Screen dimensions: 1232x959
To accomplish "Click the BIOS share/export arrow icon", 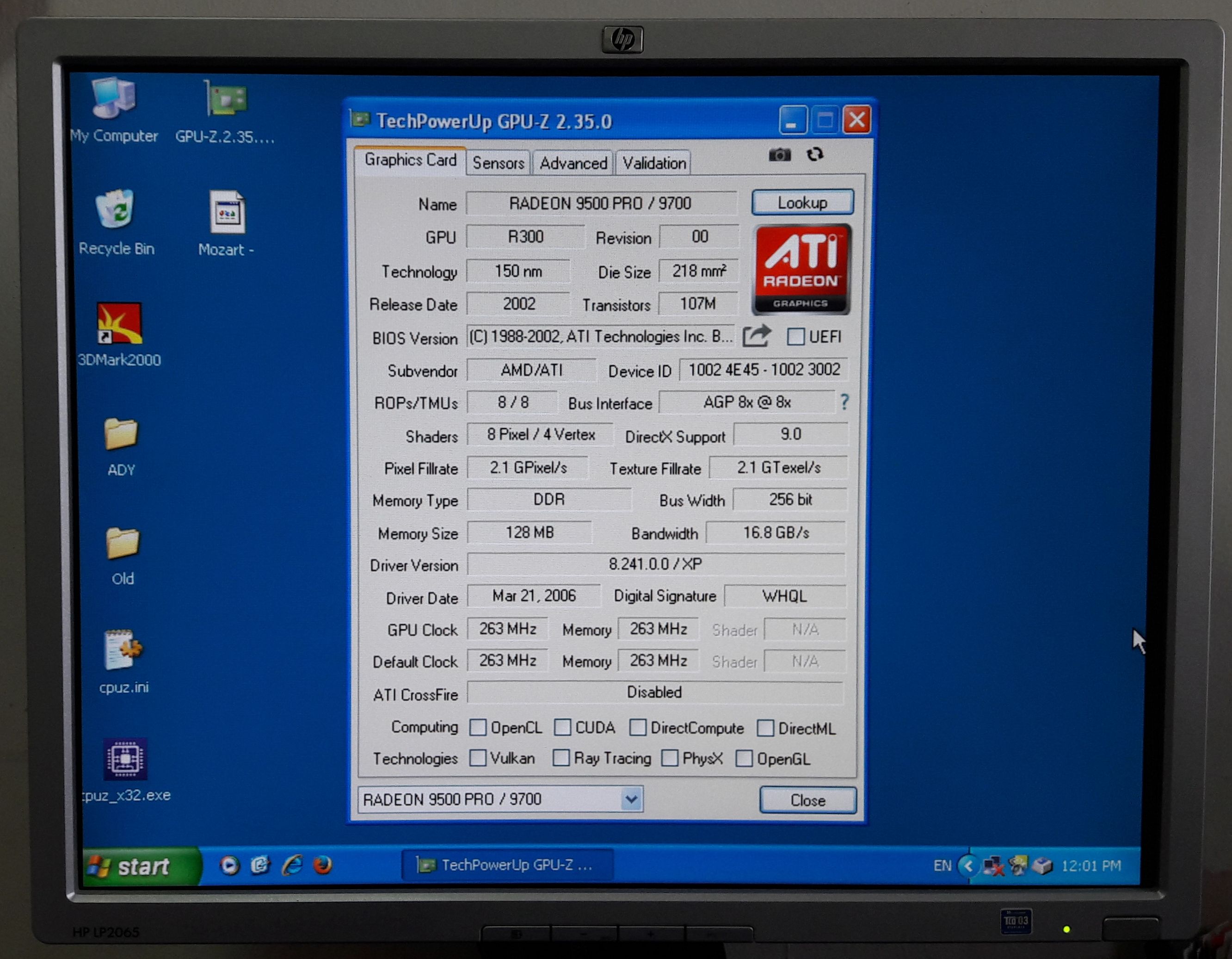I will 757,336.
